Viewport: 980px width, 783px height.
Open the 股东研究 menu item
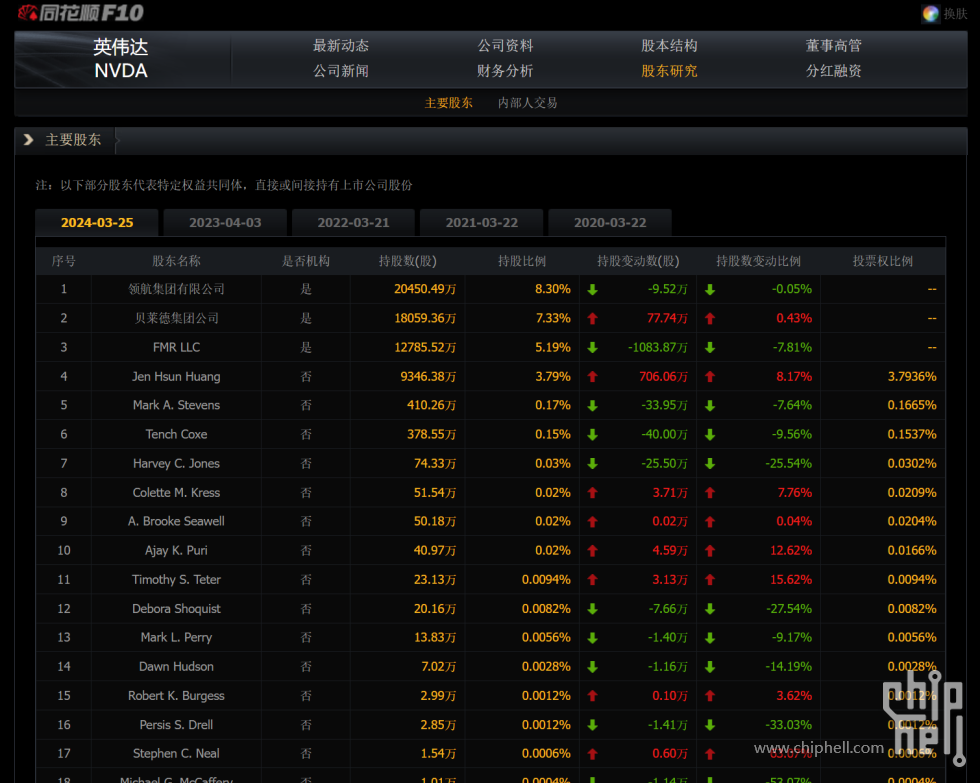tap(669, 71)
